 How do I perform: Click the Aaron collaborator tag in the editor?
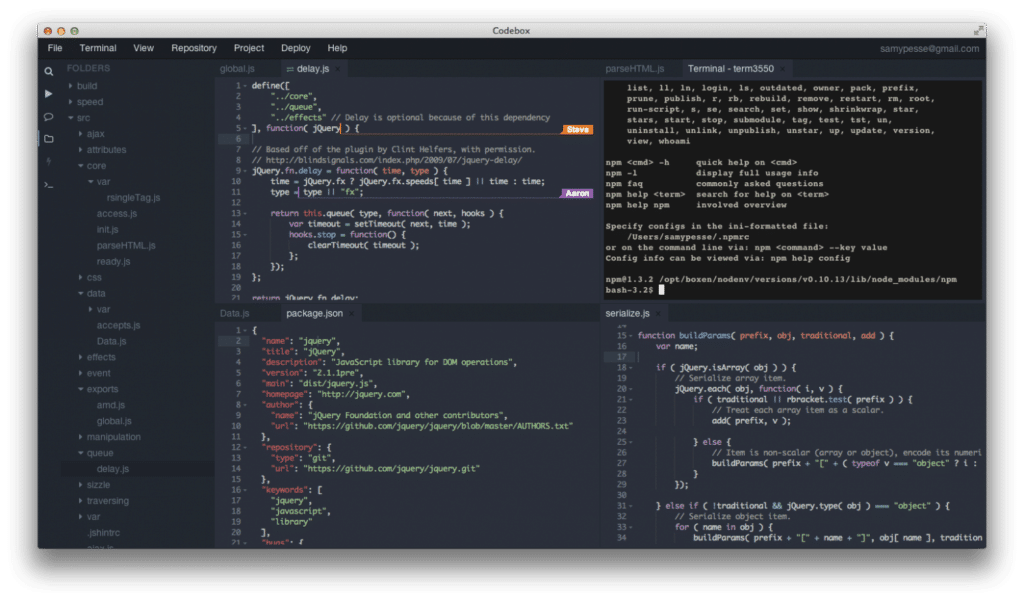click(x=577, y=192)
